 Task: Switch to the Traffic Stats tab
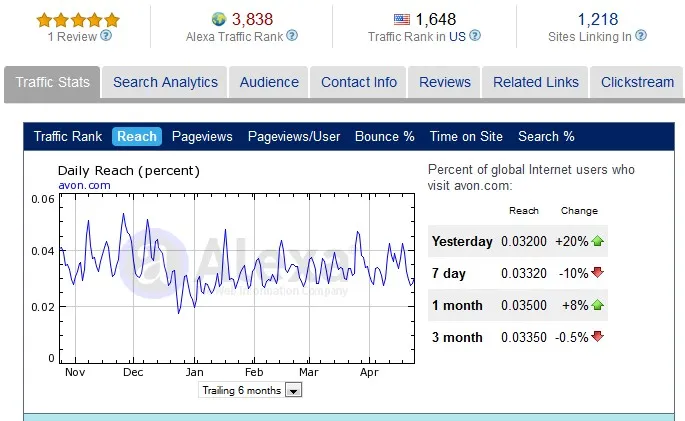(x=52, y=82)
